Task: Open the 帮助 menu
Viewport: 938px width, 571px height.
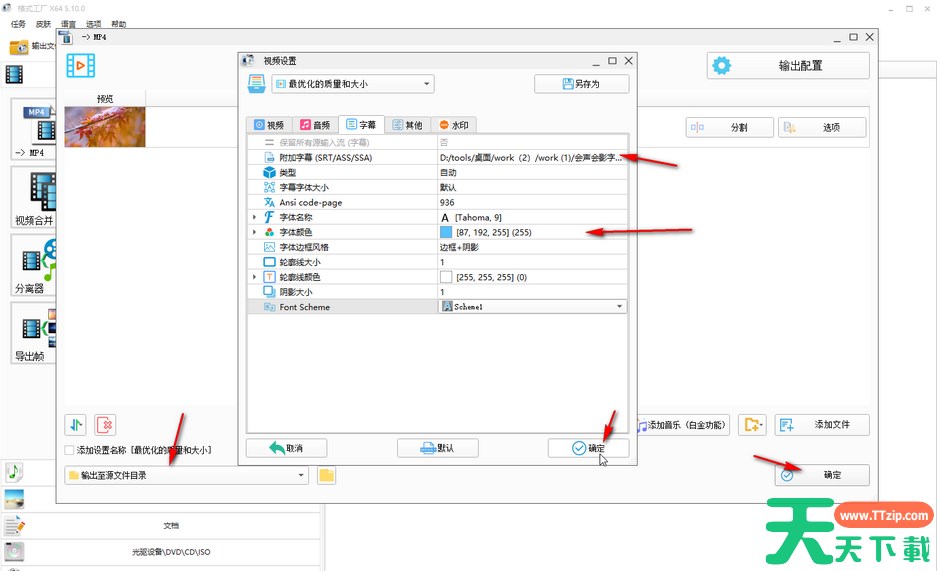Action: [118, 24]
